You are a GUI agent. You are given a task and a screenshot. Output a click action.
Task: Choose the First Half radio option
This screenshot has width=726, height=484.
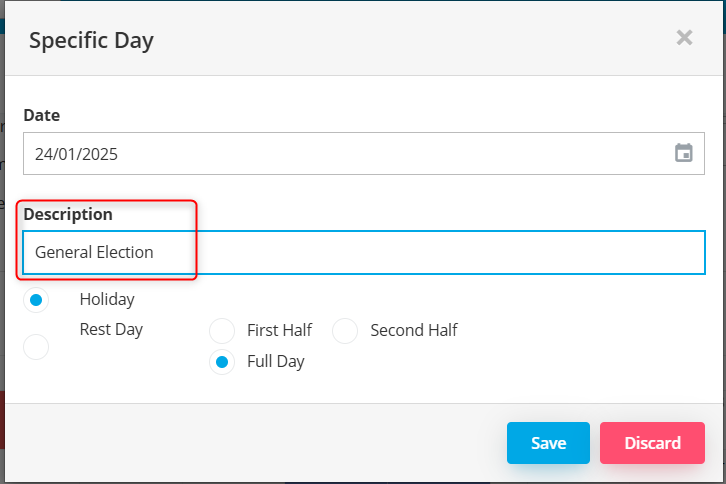(222, 331)
